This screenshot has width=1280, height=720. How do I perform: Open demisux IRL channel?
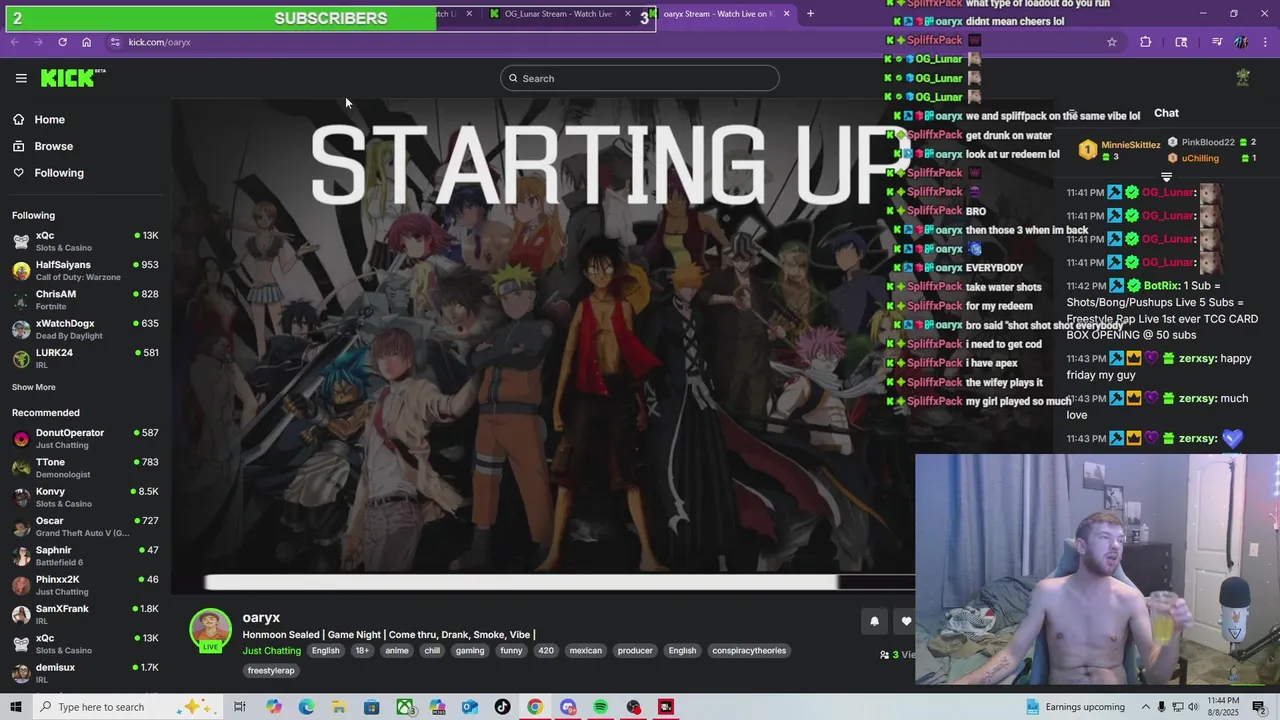pos(85,673)
